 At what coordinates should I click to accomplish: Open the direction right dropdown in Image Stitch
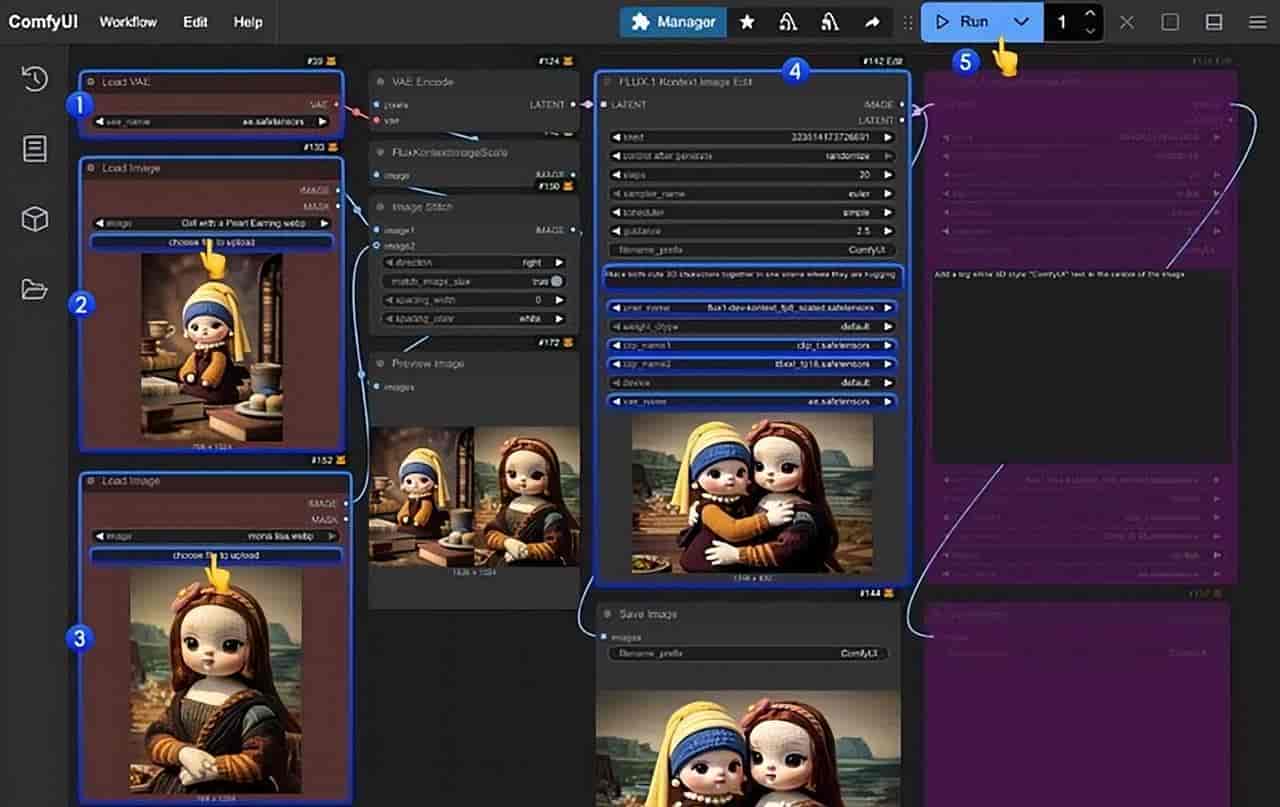coord(472,263)
